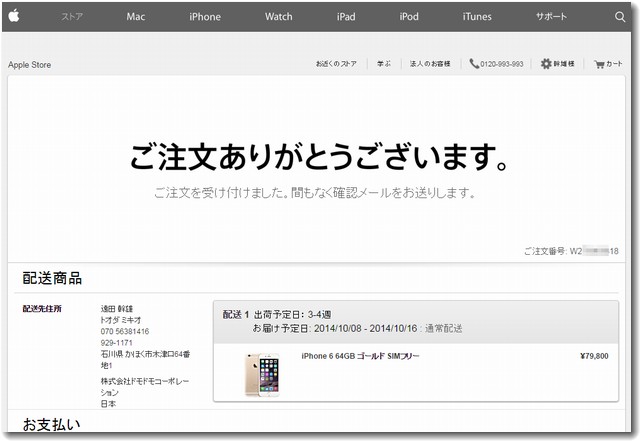This screenshot has width=640, height=441.
Task: Click the phone number 070 56381416
Action: [125, 331]
